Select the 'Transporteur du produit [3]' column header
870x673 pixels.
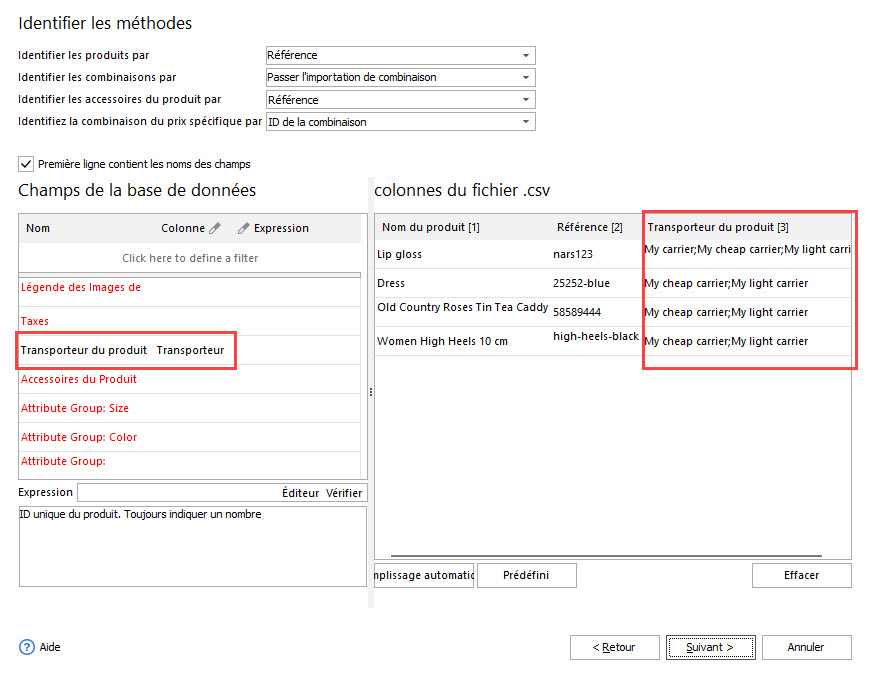(x=717, y=227)
